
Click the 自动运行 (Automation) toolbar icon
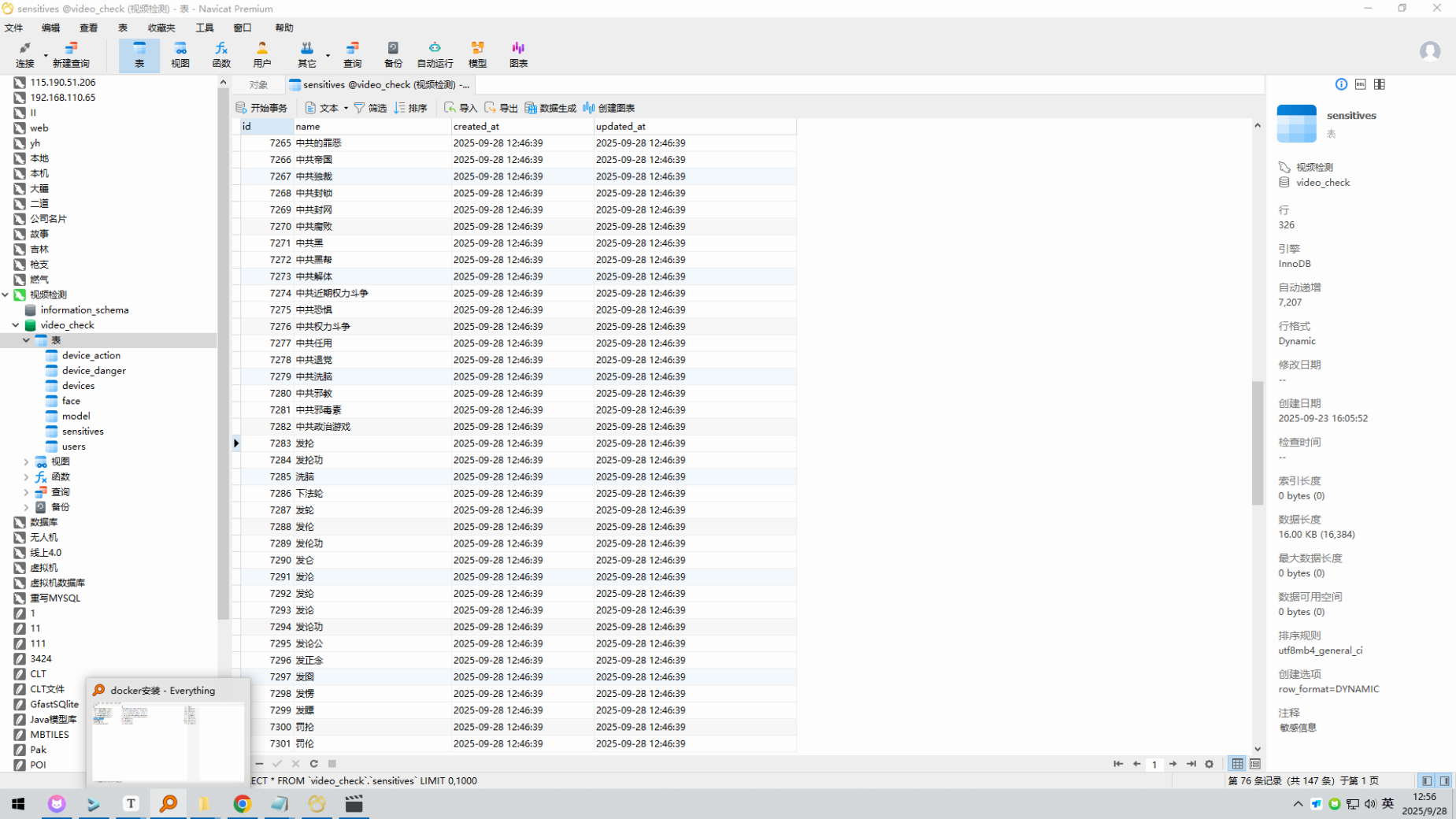(435, 54)
